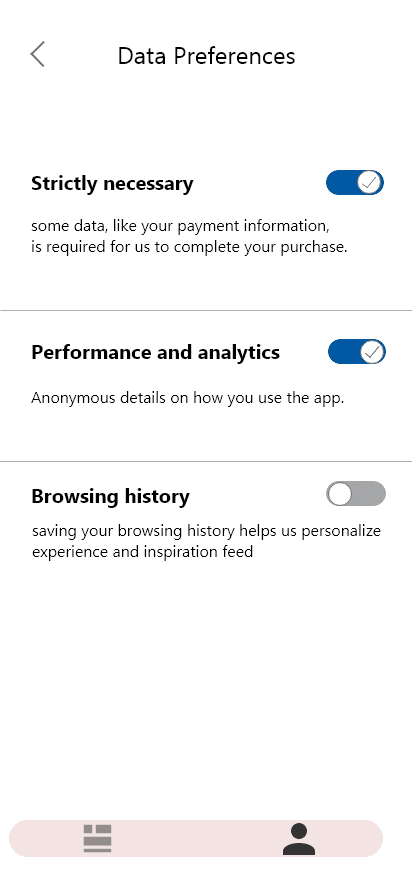Go back using the left chevron arrow
The width and height of the screenshot is (412, 870).
37,54
